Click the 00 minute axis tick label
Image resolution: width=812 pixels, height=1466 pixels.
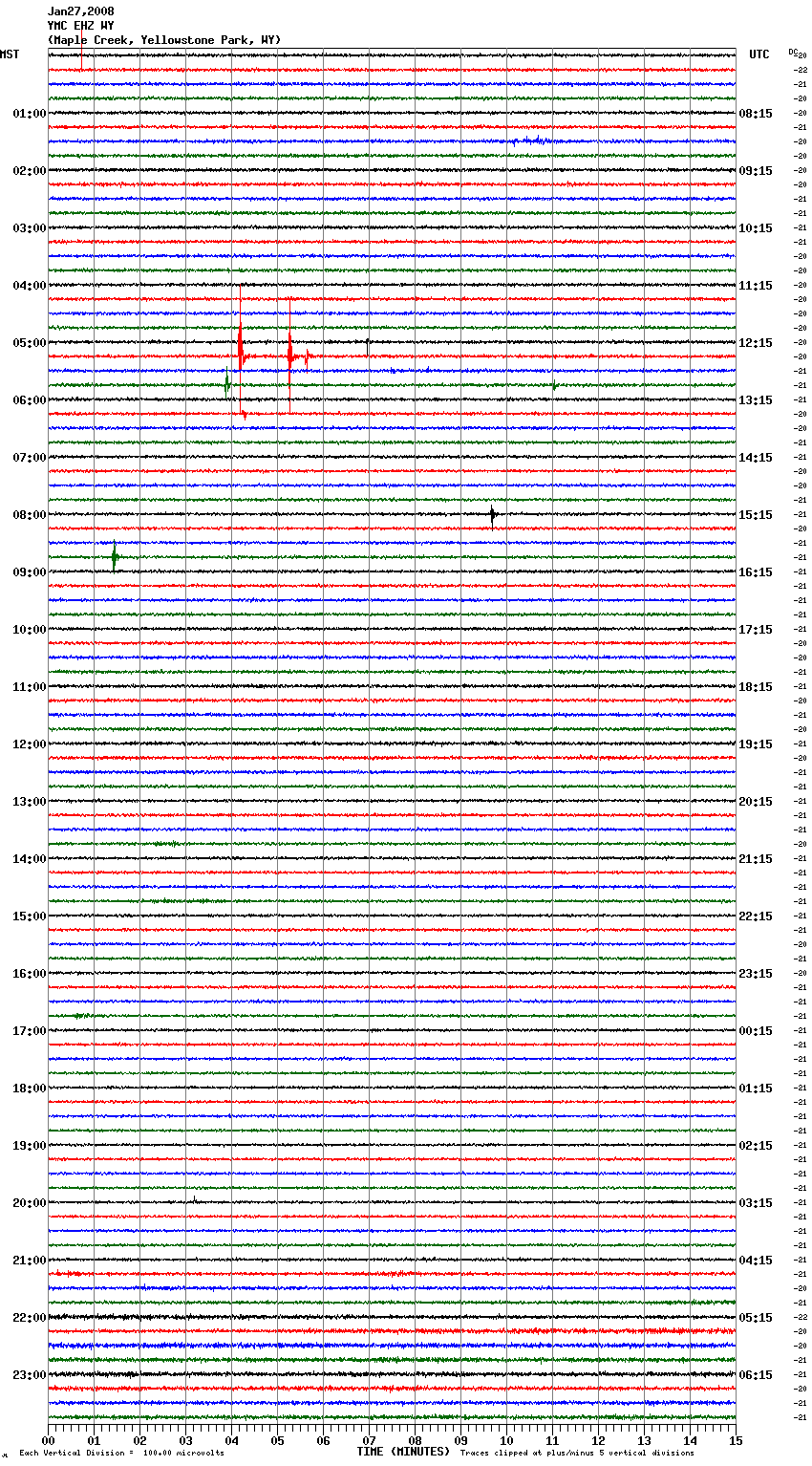click(x=49, y=1440)
